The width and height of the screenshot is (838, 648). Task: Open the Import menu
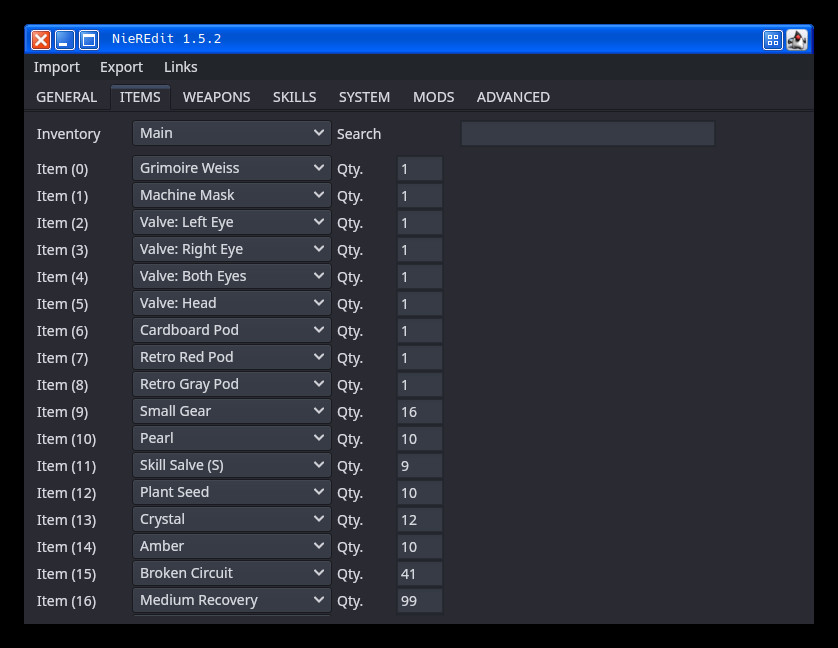56,67
